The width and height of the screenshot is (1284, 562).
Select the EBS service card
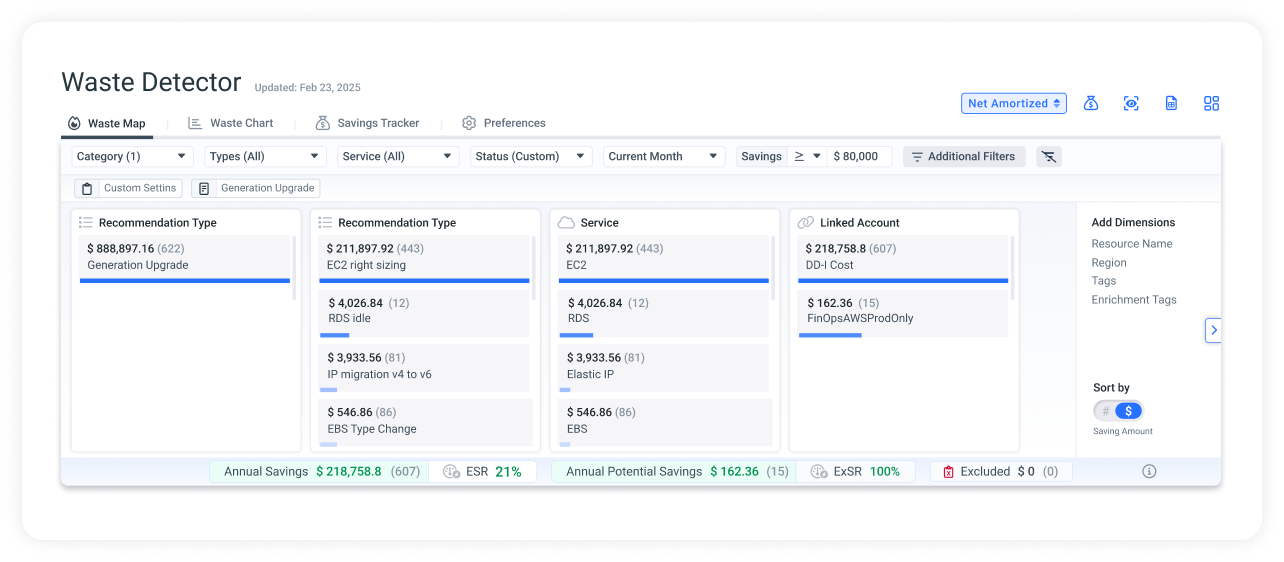664,421
